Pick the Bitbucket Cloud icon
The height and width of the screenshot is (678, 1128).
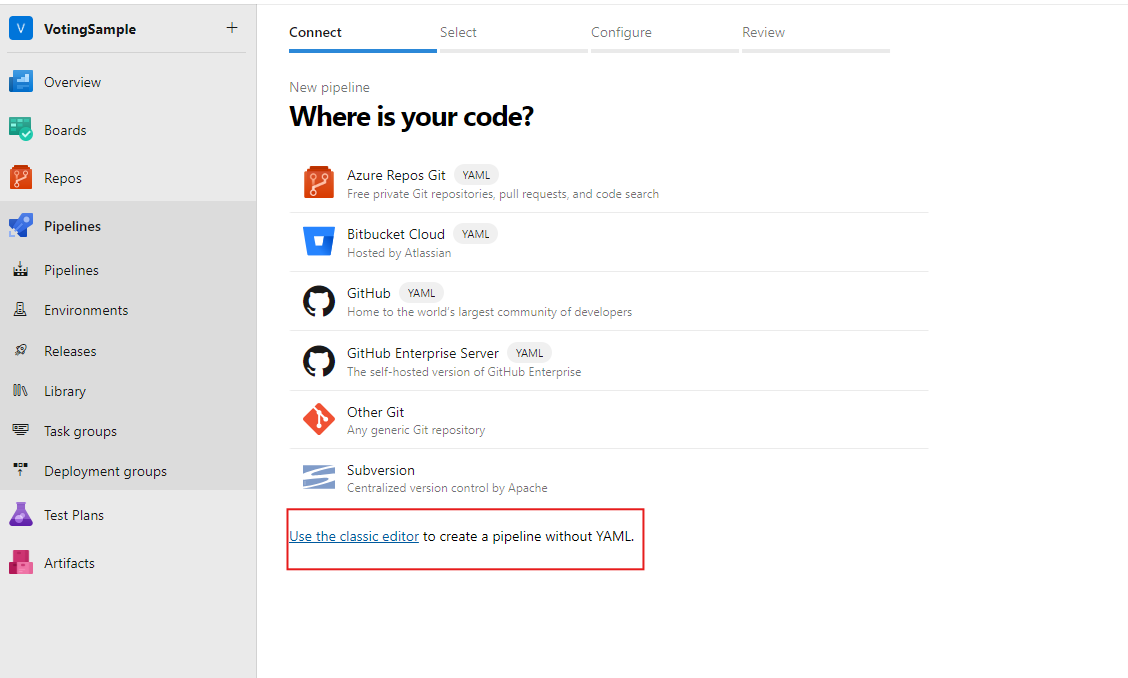tap(319, 241)
